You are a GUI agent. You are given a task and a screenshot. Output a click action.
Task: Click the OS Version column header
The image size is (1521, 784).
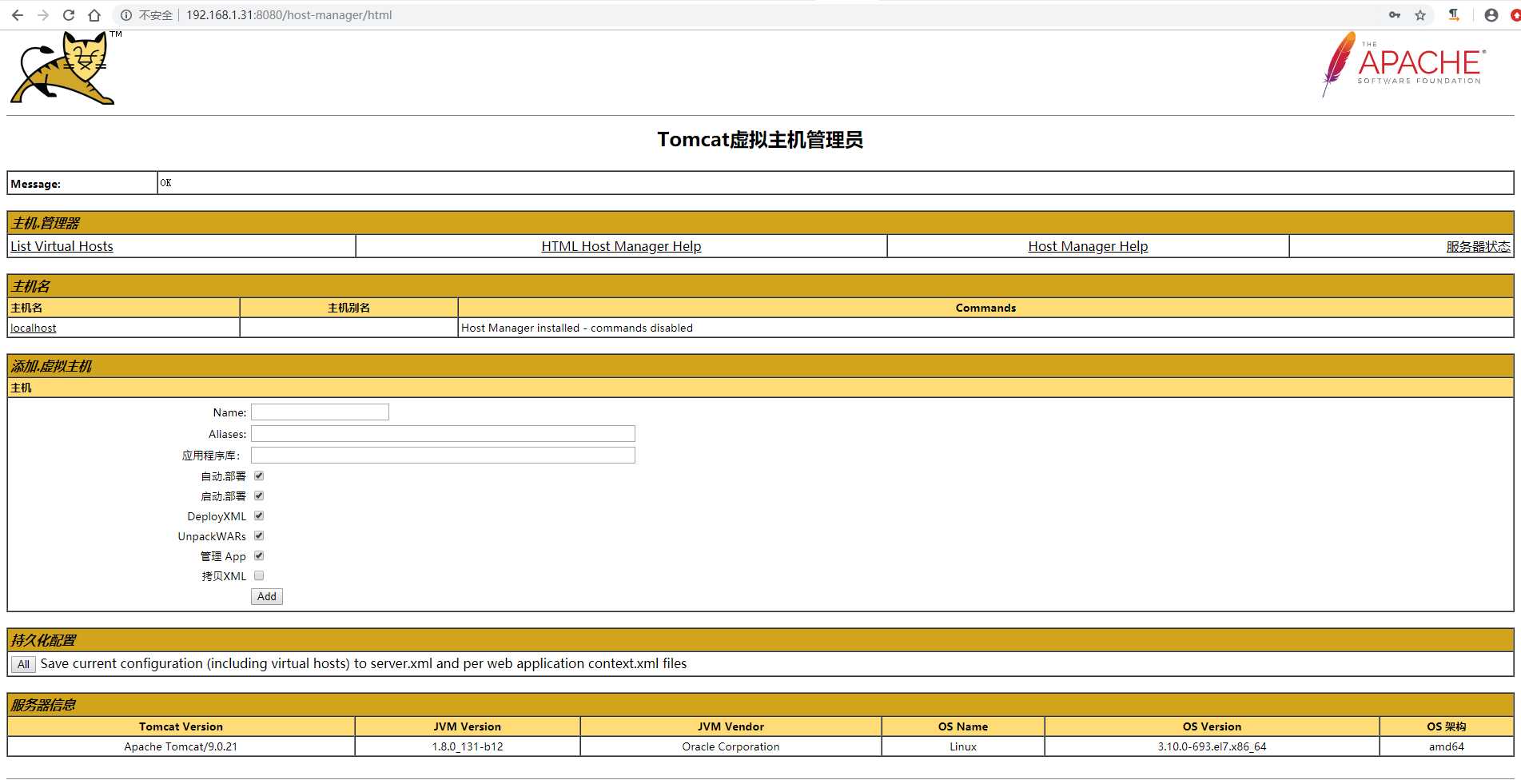click(1212, 726)
